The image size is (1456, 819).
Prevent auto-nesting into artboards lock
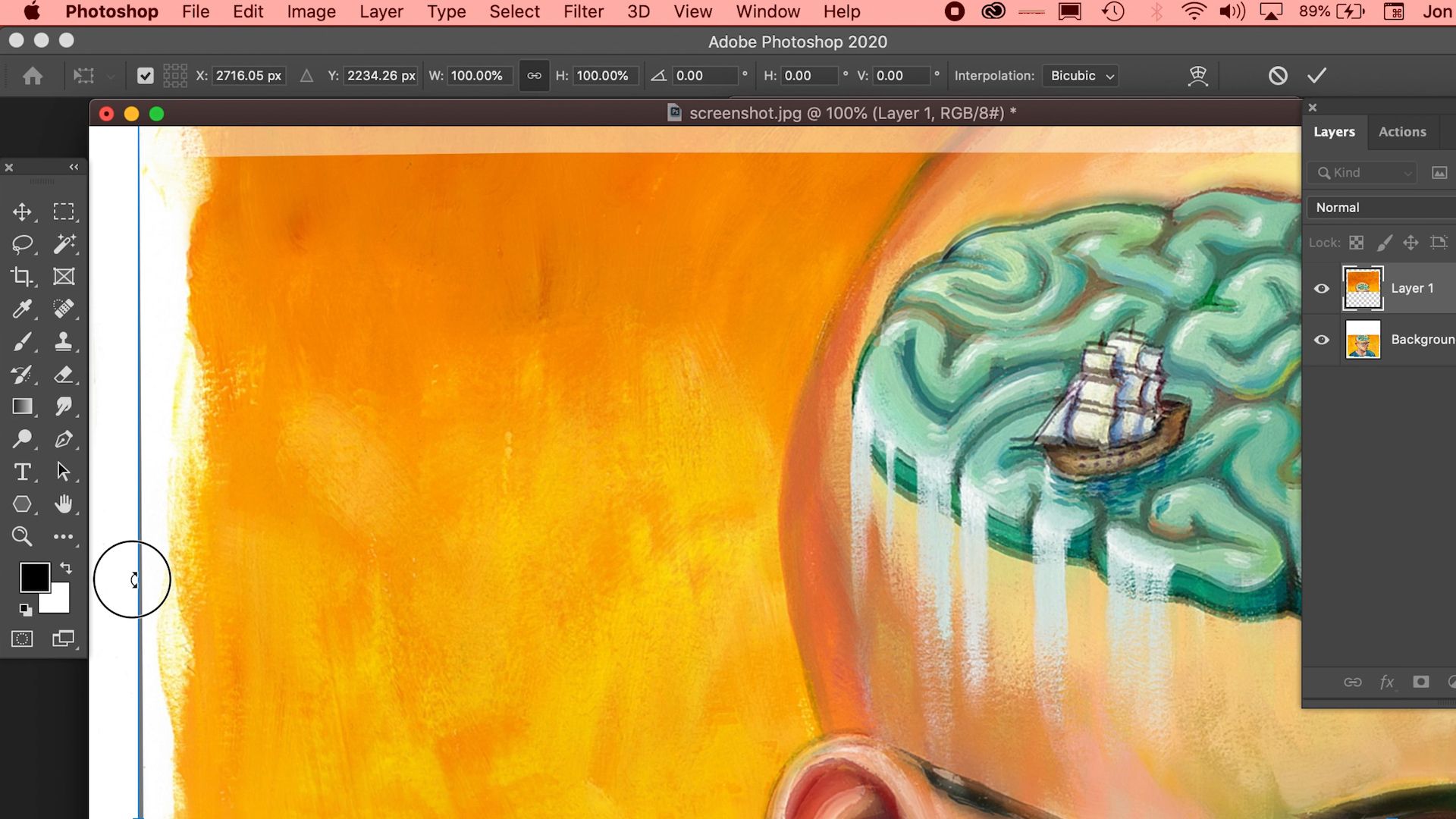pyautogui.click(x=1439, y=243)
